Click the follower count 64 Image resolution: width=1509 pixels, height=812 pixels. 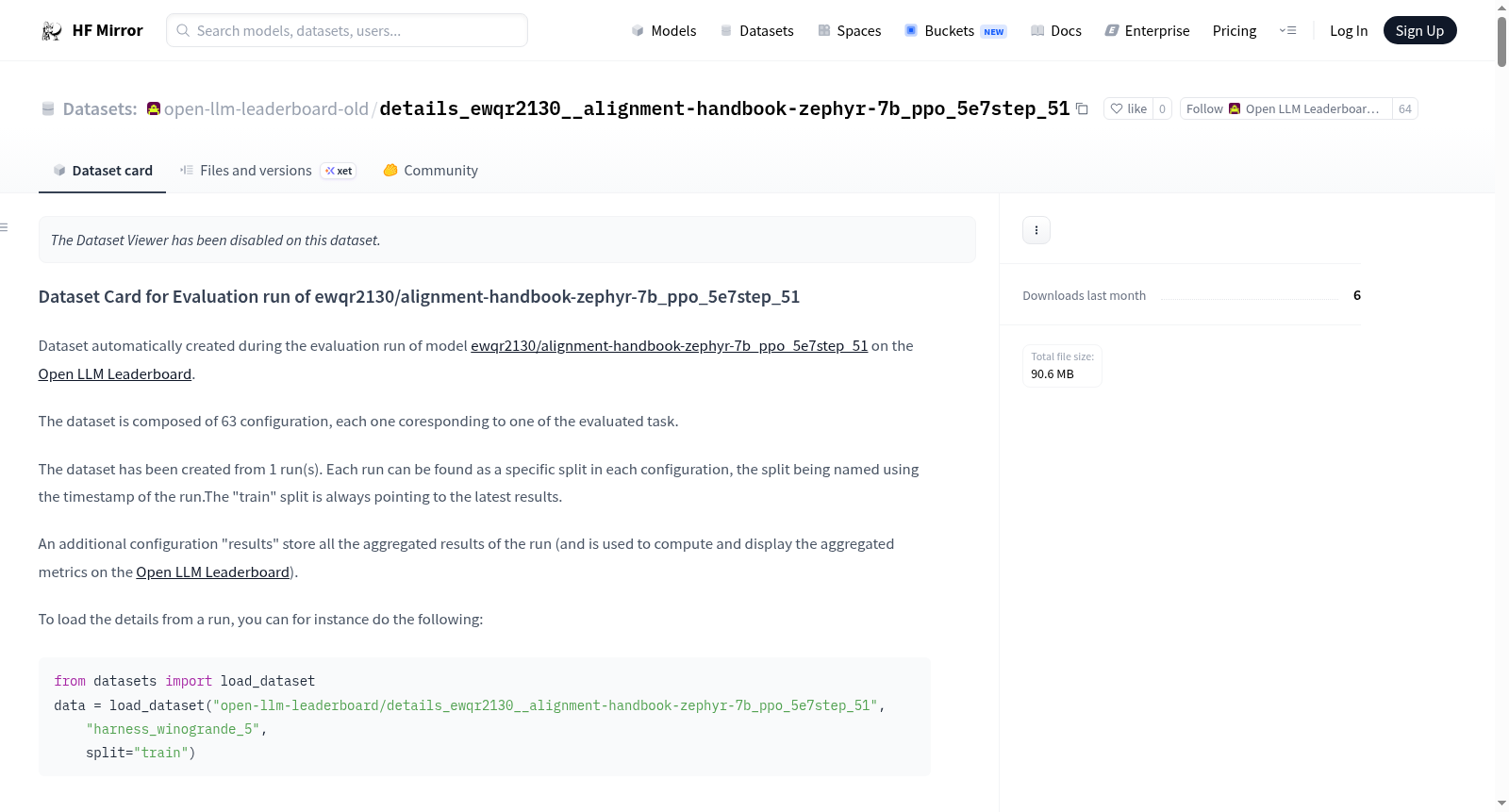pos(1405,109)
